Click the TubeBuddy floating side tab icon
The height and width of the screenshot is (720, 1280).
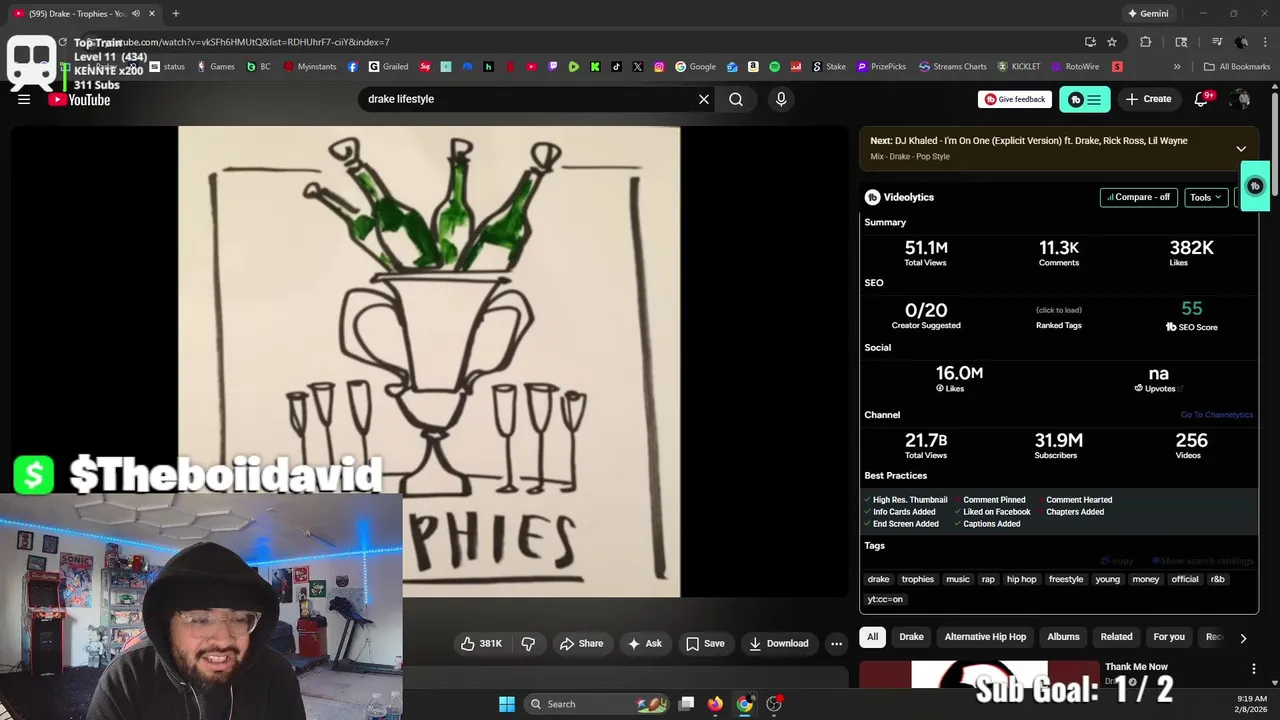(x=1256, y=186)
